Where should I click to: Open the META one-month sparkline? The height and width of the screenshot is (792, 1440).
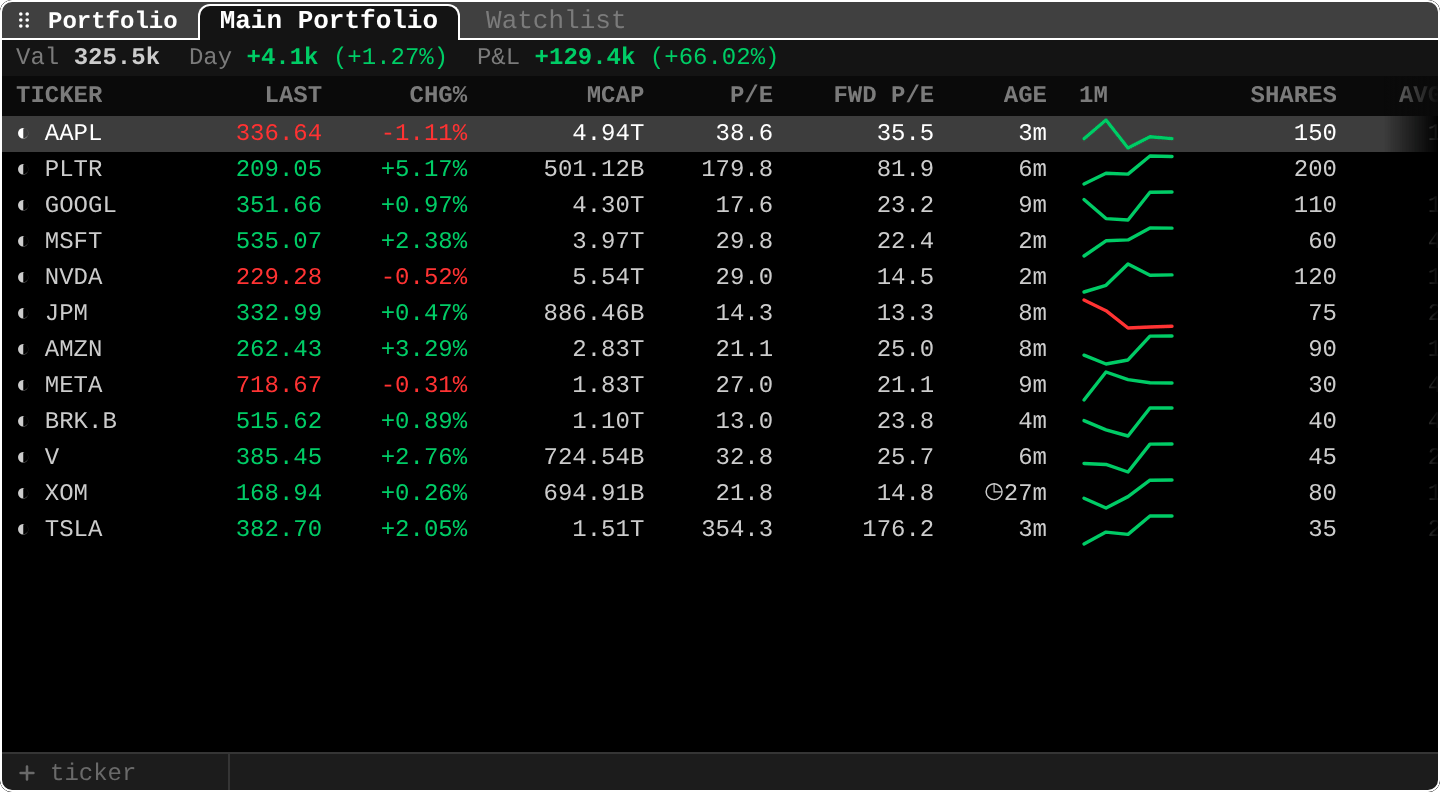(1128, 386)
